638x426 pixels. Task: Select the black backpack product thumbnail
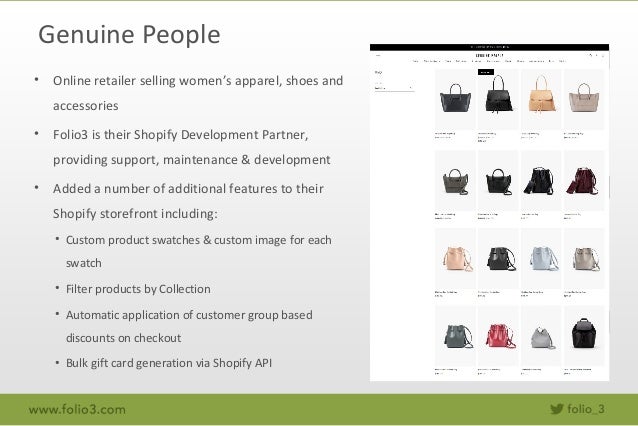click(583, 336)
